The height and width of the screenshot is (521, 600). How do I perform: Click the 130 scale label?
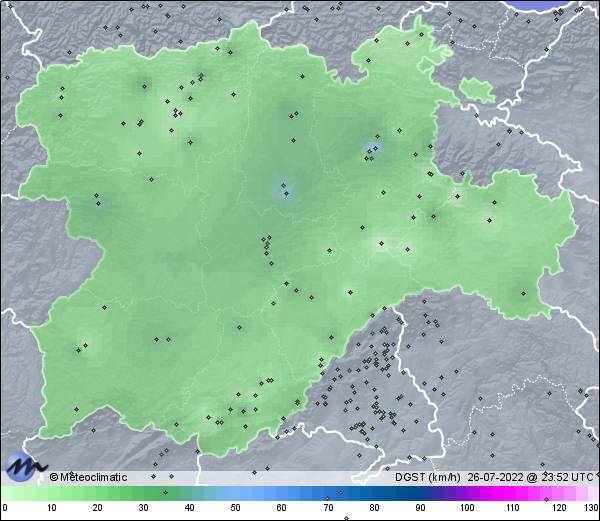[592, 507]
